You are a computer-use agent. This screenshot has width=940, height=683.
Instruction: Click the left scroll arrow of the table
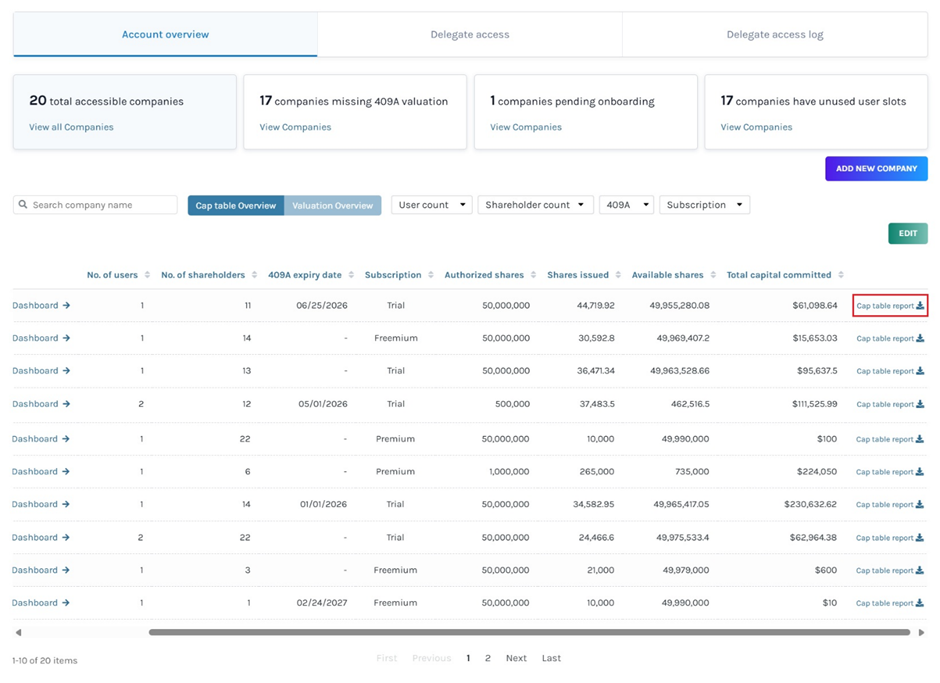pyautogui.click(x=18, y=632)
